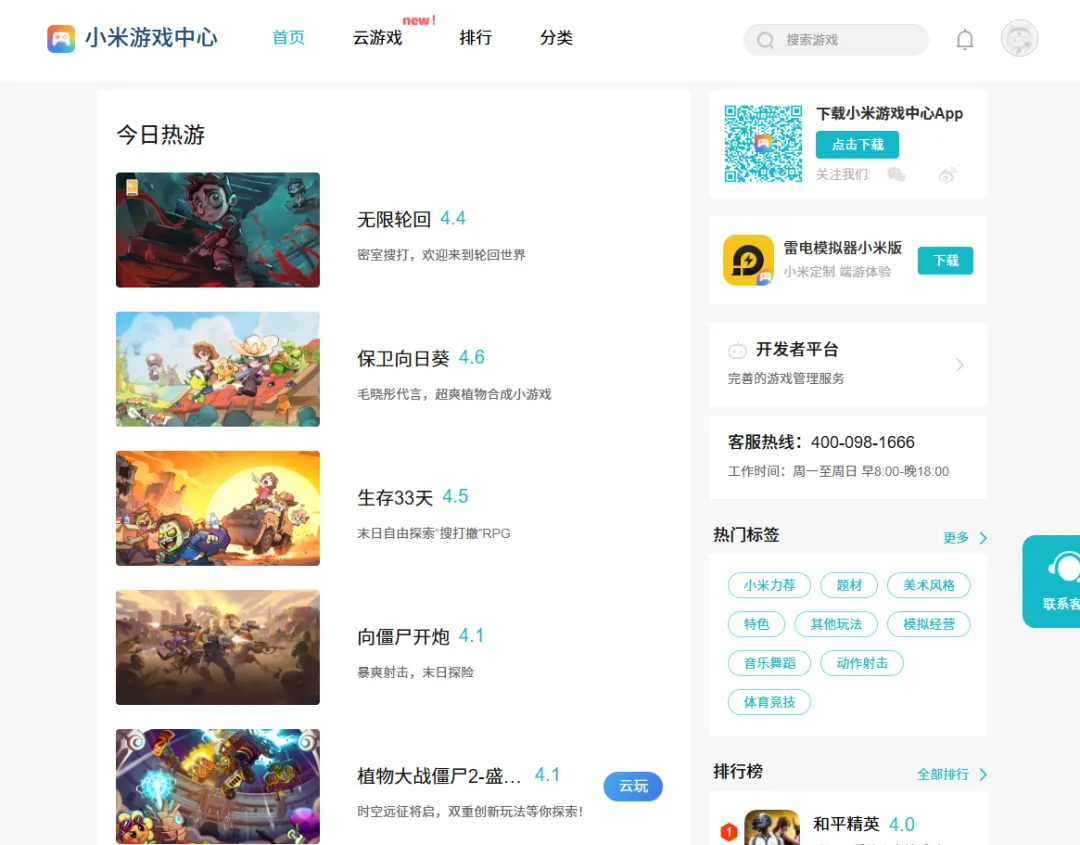Select the 美术风格 tag

tap(929, 585)
